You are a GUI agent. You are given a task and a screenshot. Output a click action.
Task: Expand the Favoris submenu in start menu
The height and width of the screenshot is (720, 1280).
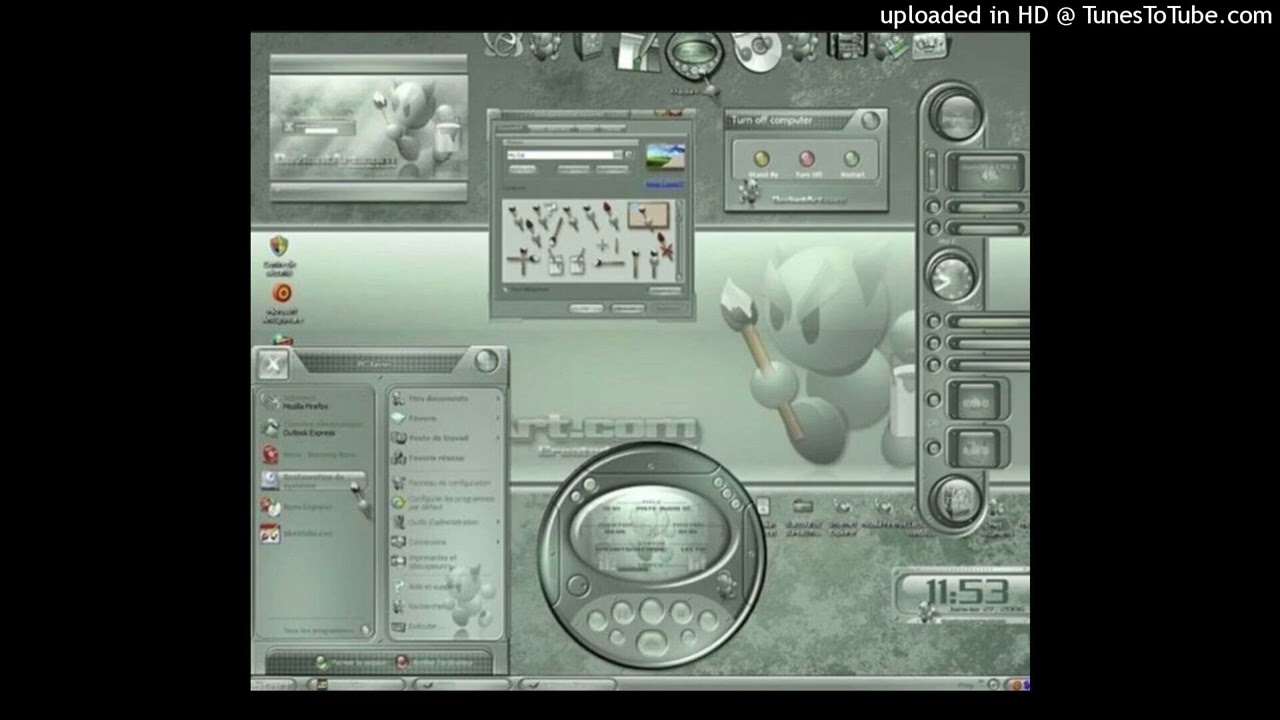(x=446, y=418)
